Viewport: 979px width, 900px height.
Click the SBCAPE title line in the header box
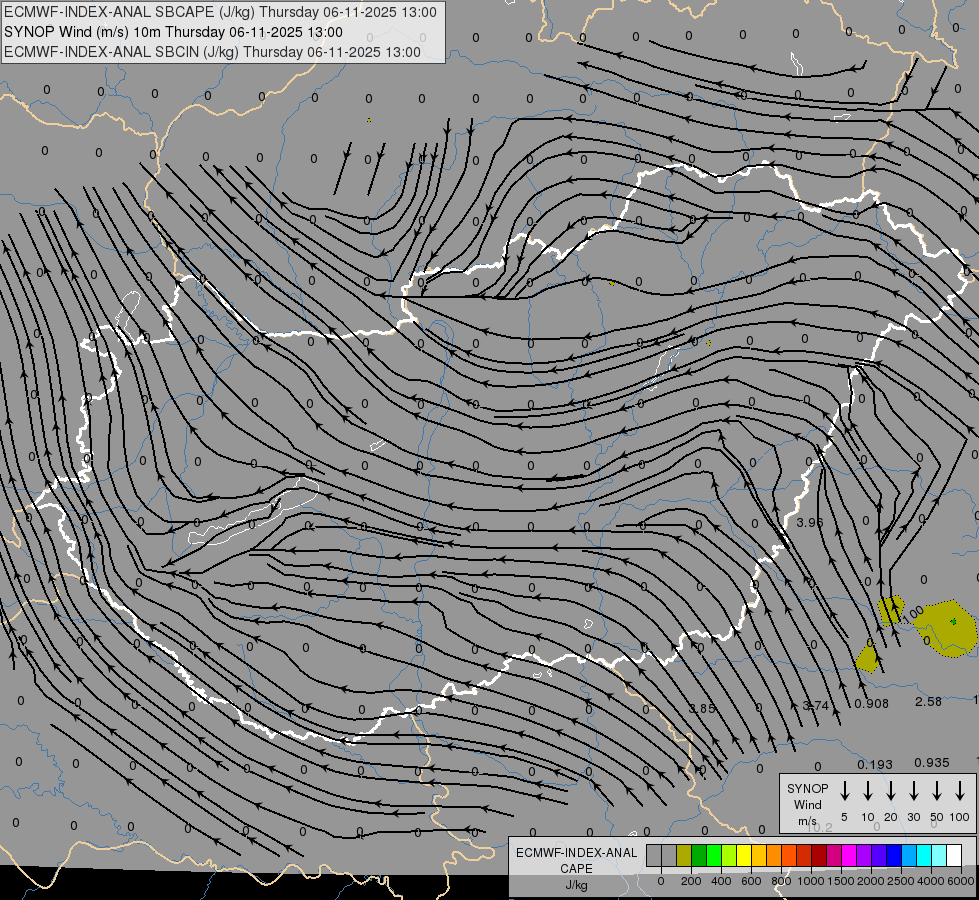tap(220, 12)
